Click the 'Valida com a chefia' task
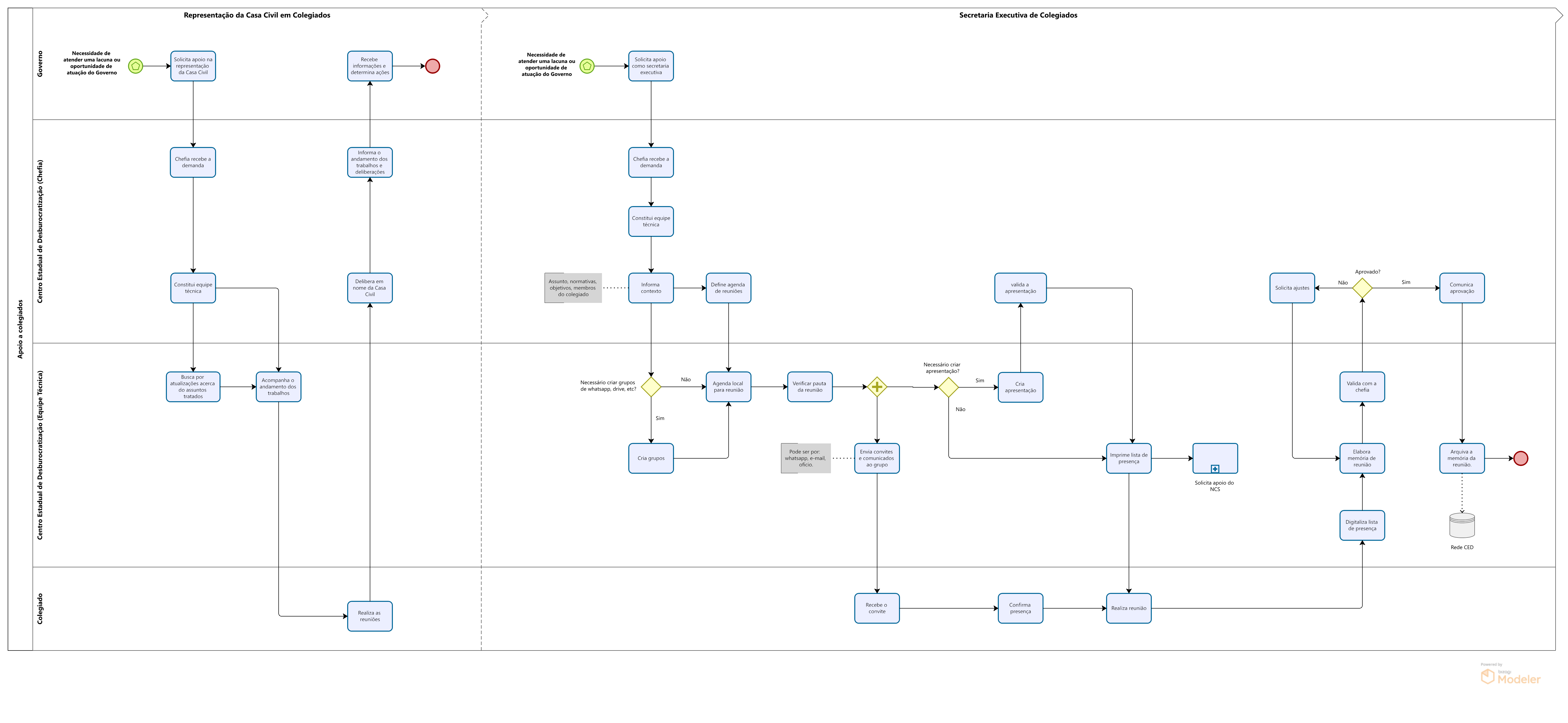The height and width of the screenshot is (723, 1568). (1362, 387)
